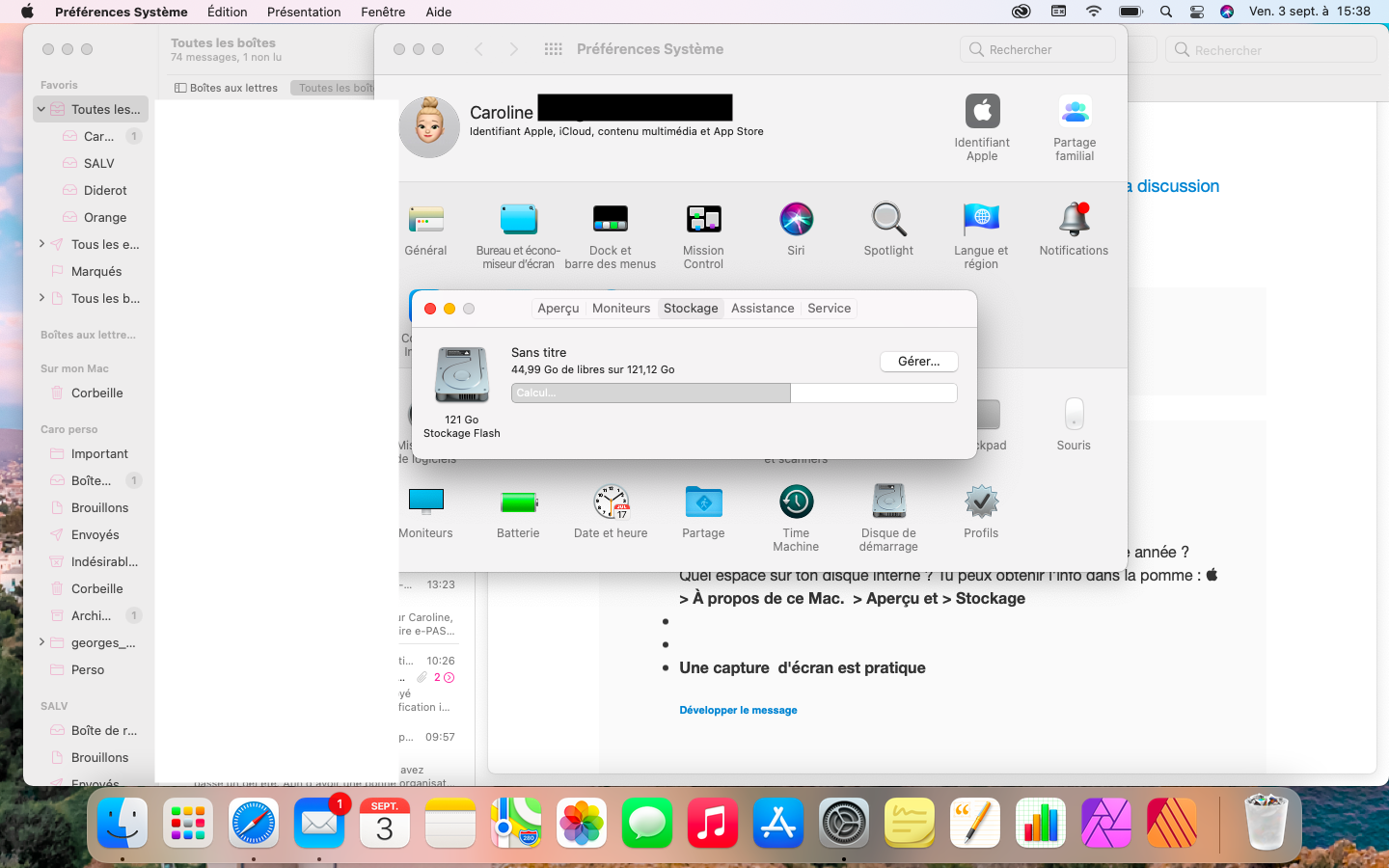
Task: Open Control Center in menu bar
Action: pyautogui.click(x=1197, y=12)
